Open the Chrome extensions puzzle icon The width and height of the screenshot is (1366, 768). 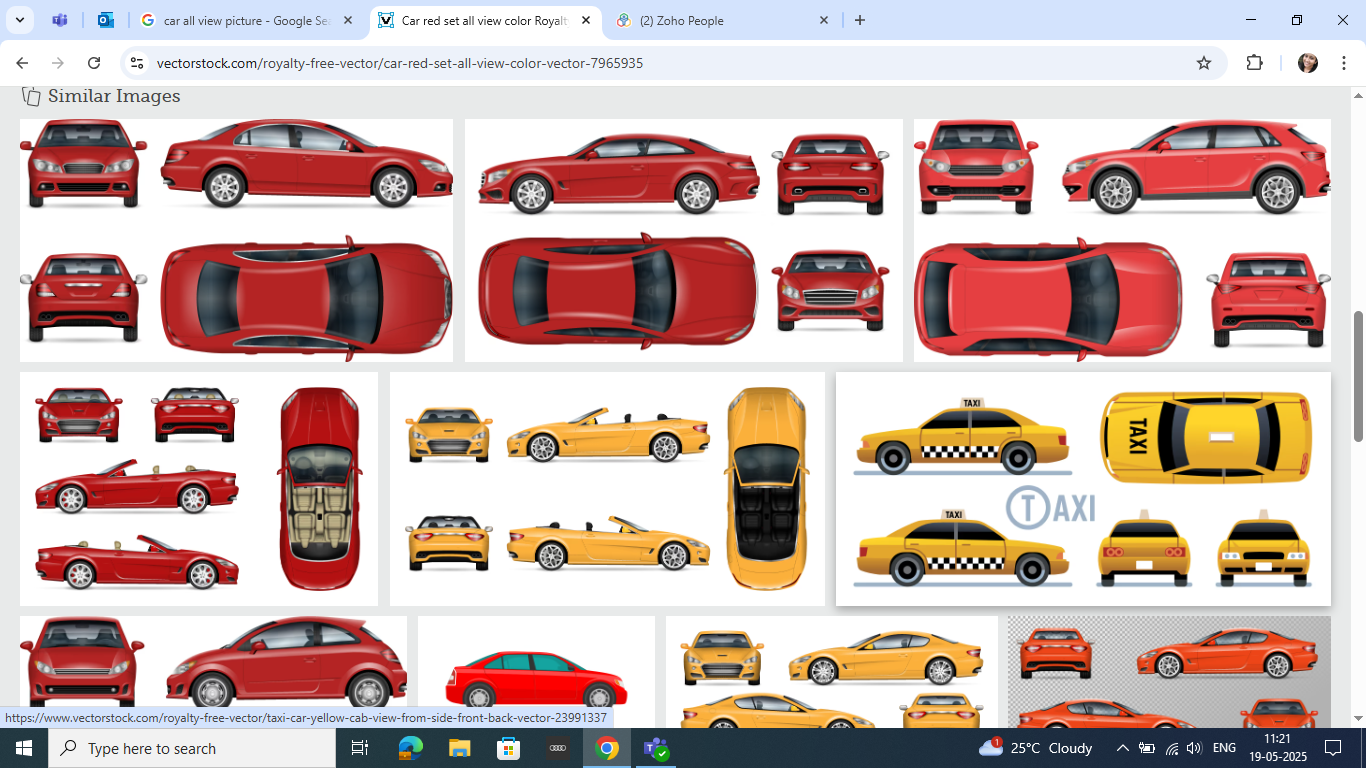(x=1254, y=63)
